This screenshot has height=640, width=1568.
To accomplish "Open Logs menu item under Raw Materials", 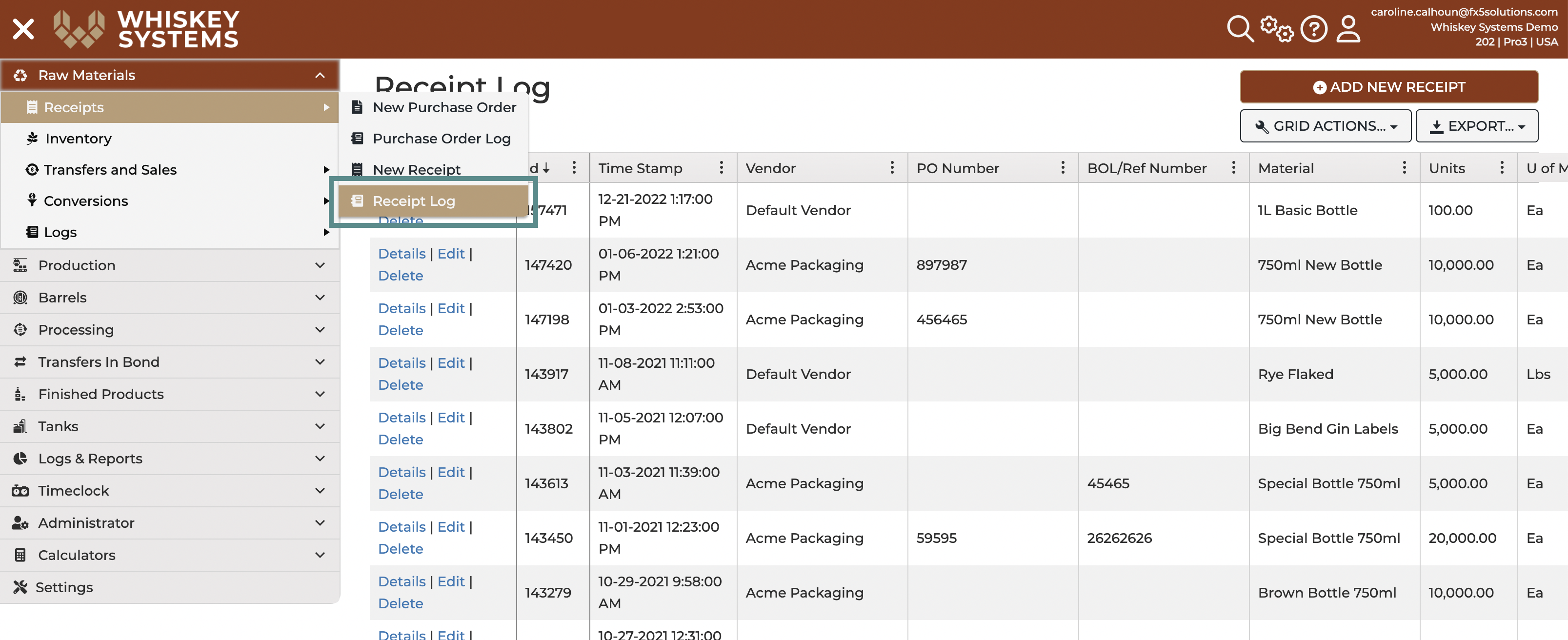I will click(170, 232).
